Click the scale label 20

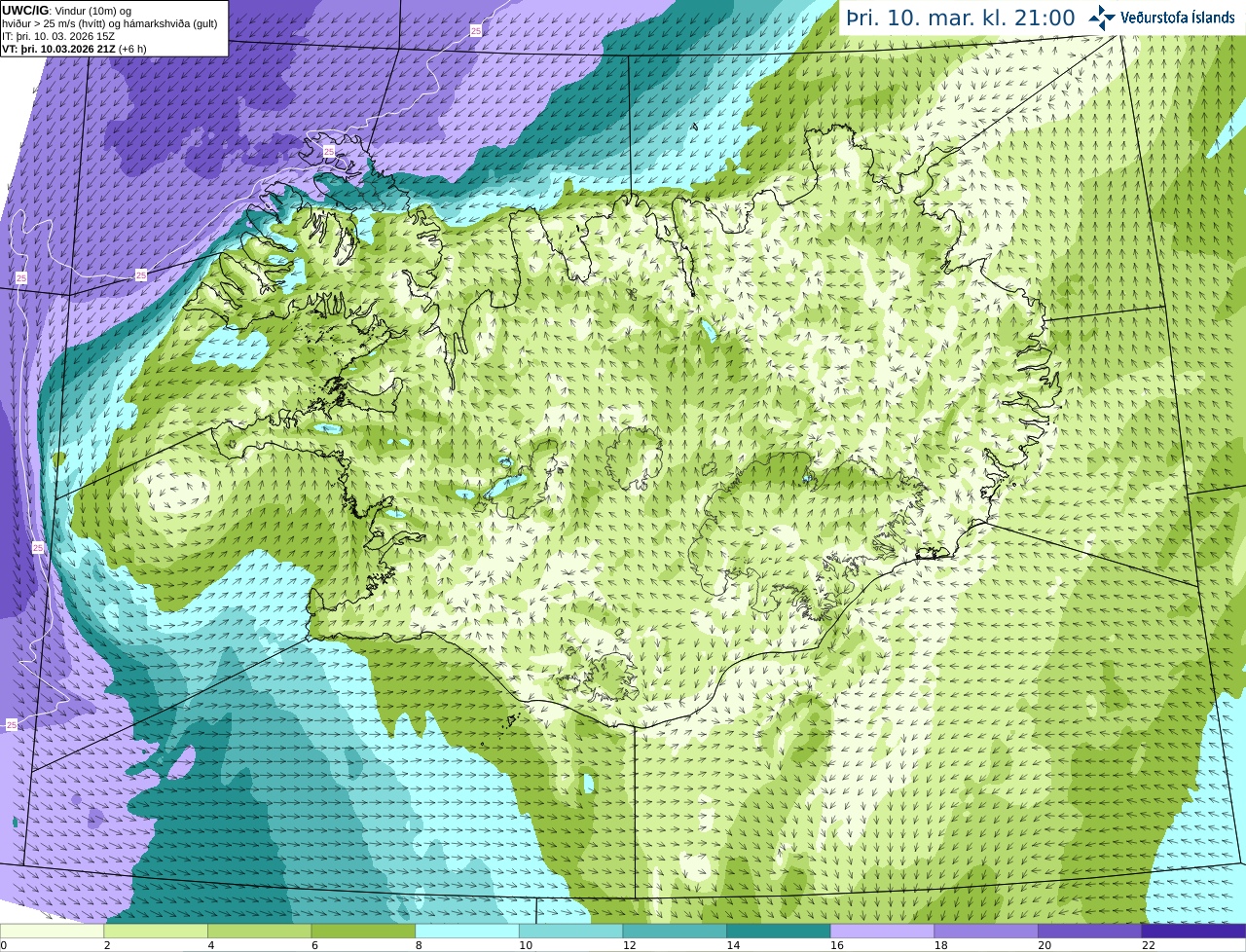[x=1044, y=945]
